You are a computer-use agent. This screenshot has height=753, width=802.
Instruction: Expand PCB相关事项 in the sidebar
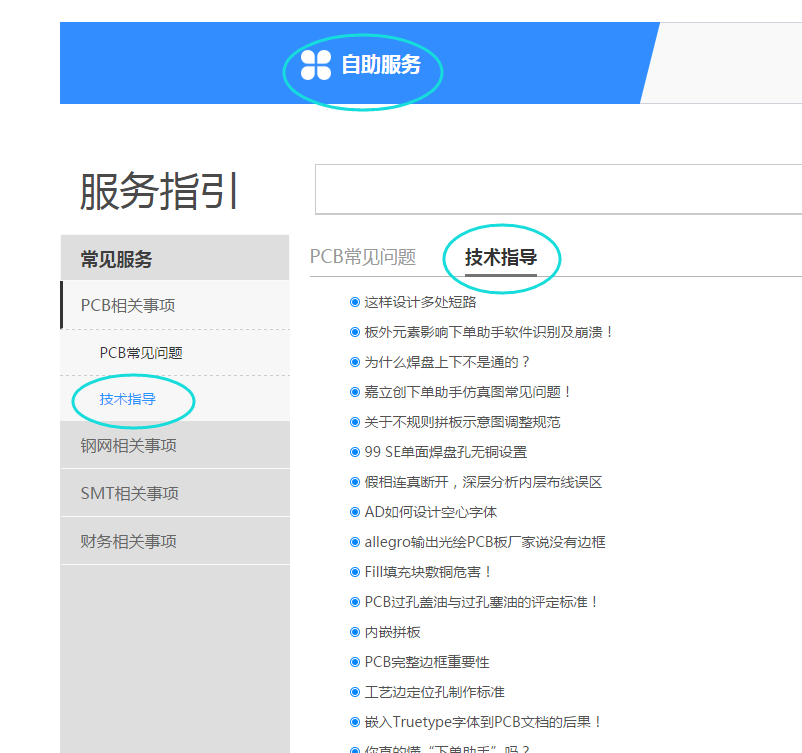point(128,305)
